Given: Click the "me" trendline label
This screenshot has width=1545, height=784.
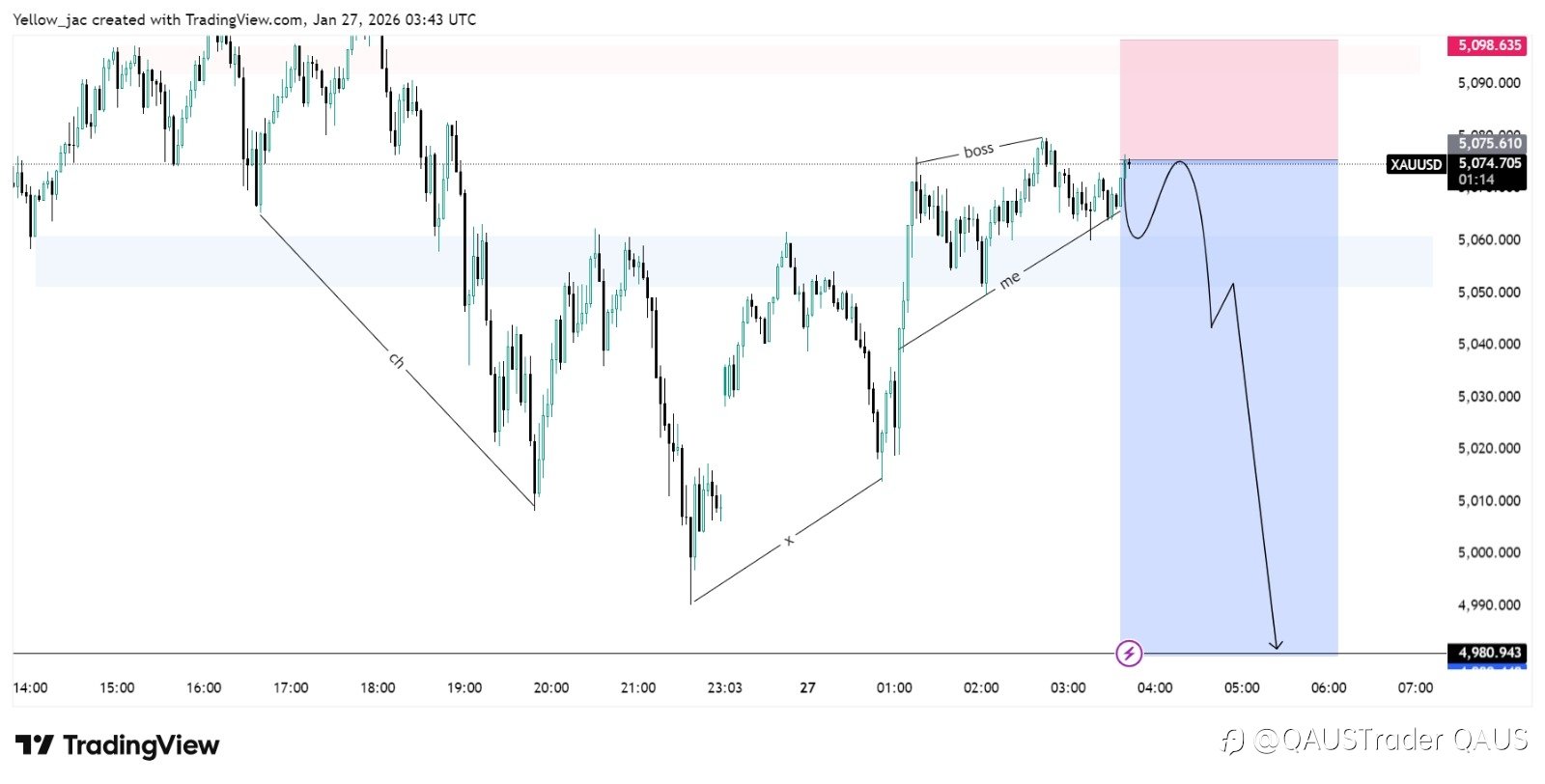Looking at the screenshot, I should pos(1009,280).
